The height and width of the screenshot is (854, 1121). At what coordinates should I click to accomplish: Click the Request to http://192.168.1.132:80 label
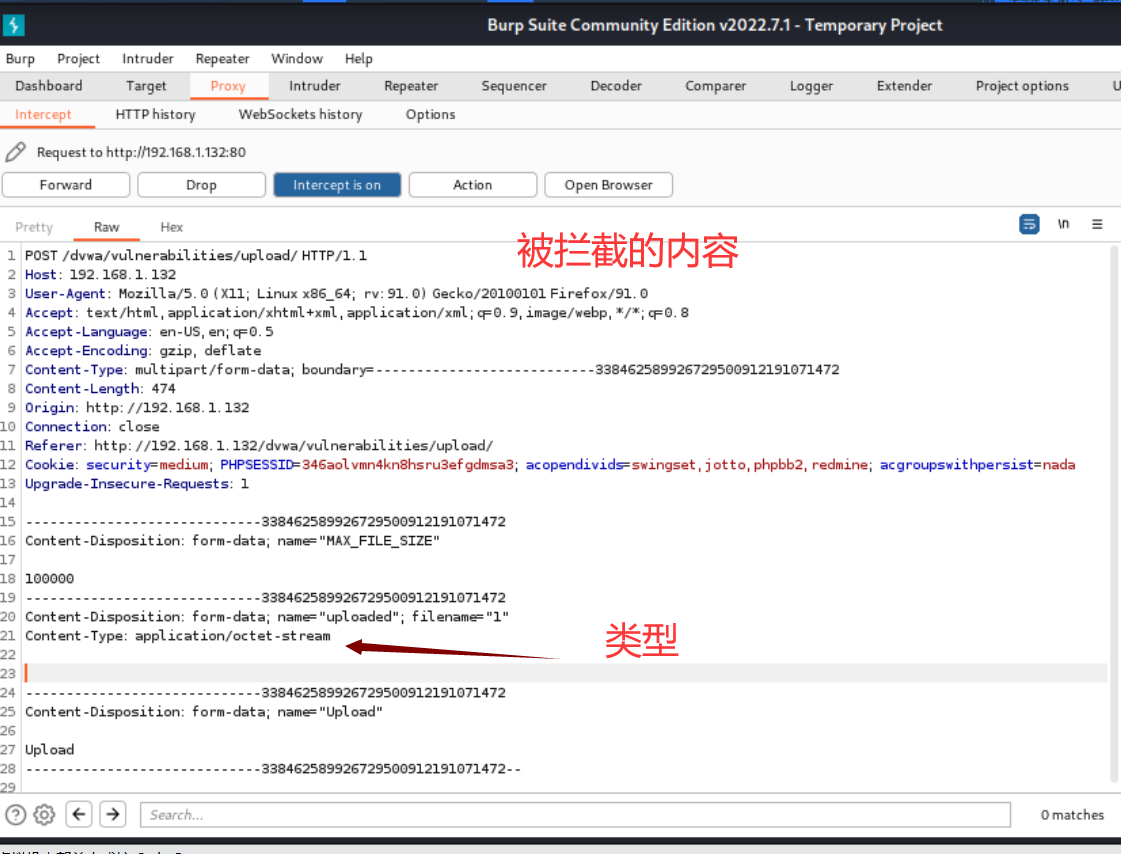142,152
